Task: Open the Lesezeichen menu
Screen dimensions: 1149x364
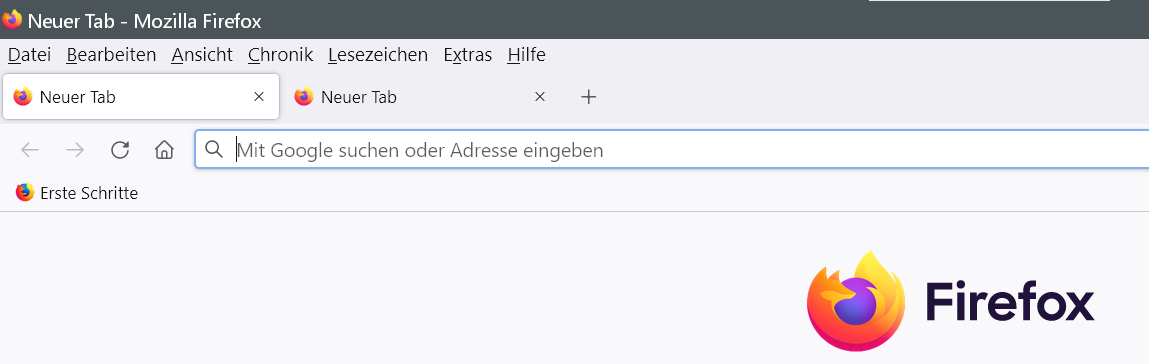Action: (x=378, y=55)
